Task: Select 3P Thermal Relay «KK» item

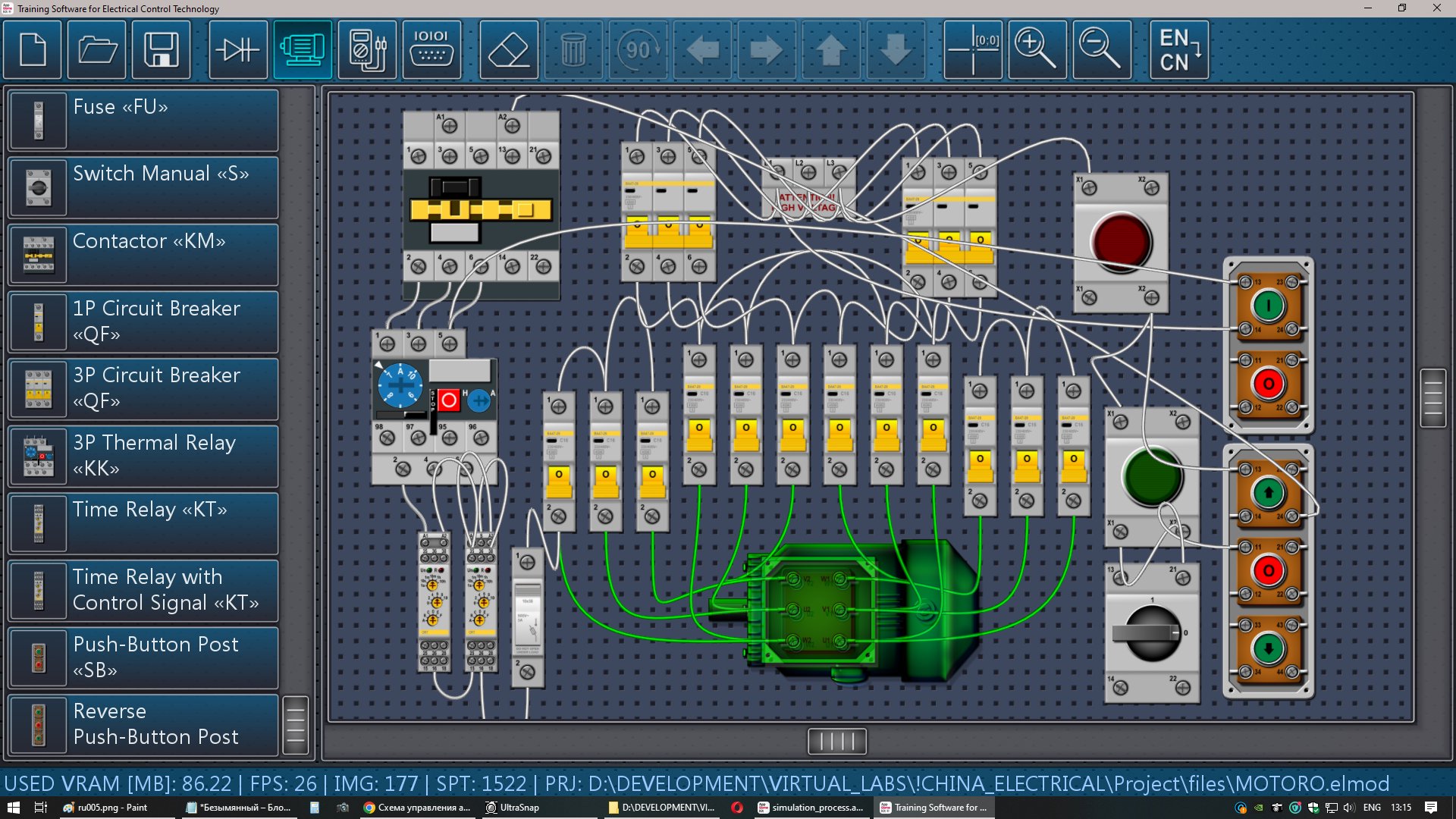Action: point(143,456)
